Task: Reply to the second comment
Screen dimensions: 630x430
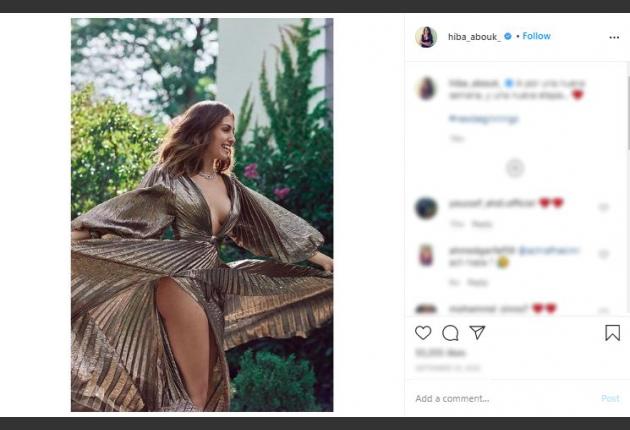Action: [x=482, y=282]
